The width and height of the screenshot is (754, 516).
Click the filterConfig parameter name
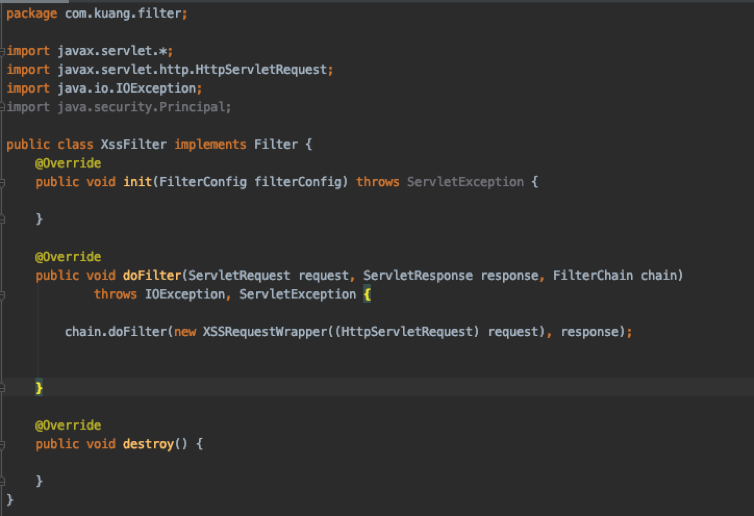[298, 182]
